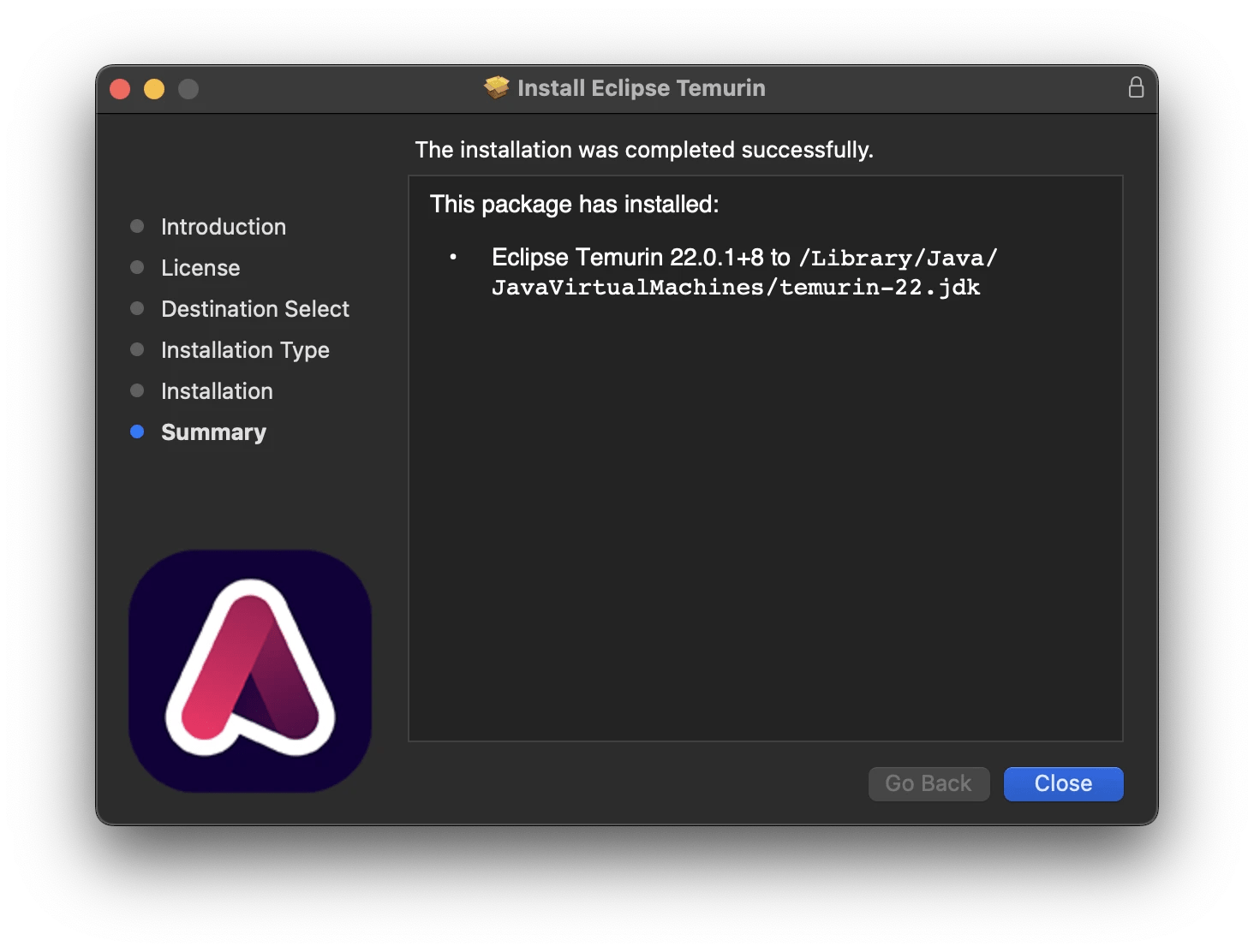The image size is (1254, 952).
Task: Minimize the installer with the yellow button
Action: coord(154,89)
